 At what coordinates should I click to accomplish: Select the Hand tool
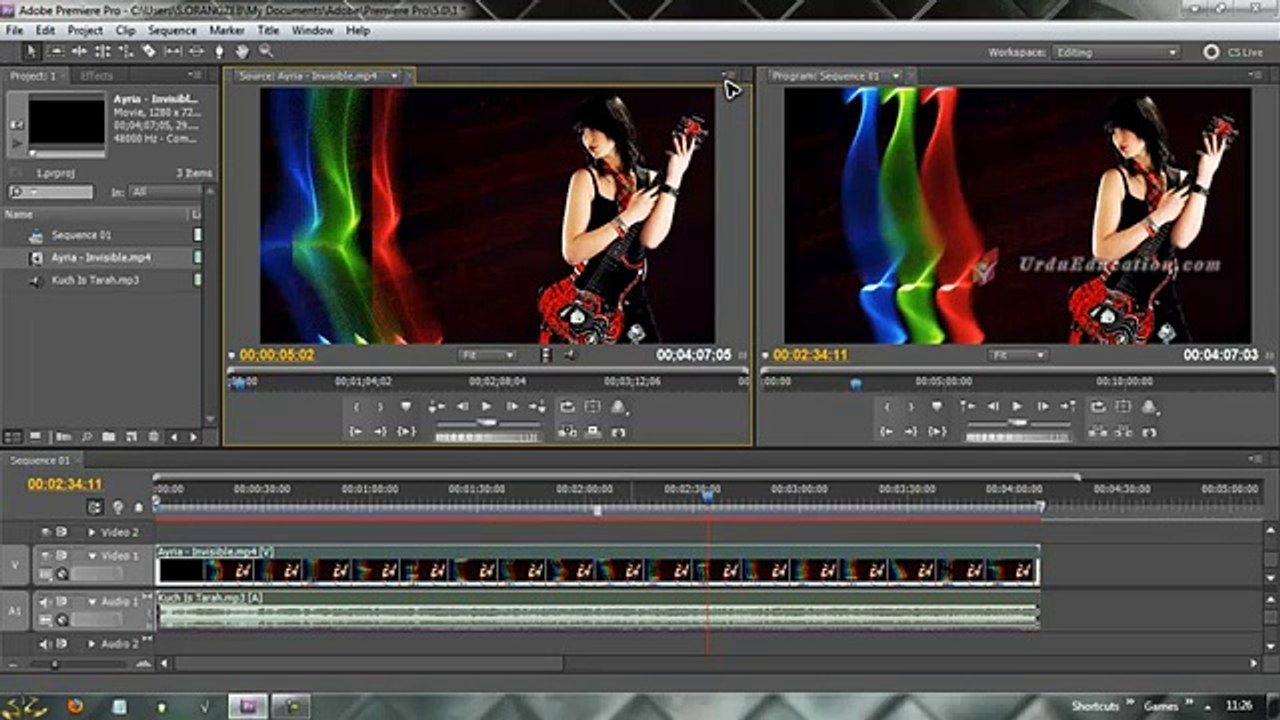pos(242,51)
